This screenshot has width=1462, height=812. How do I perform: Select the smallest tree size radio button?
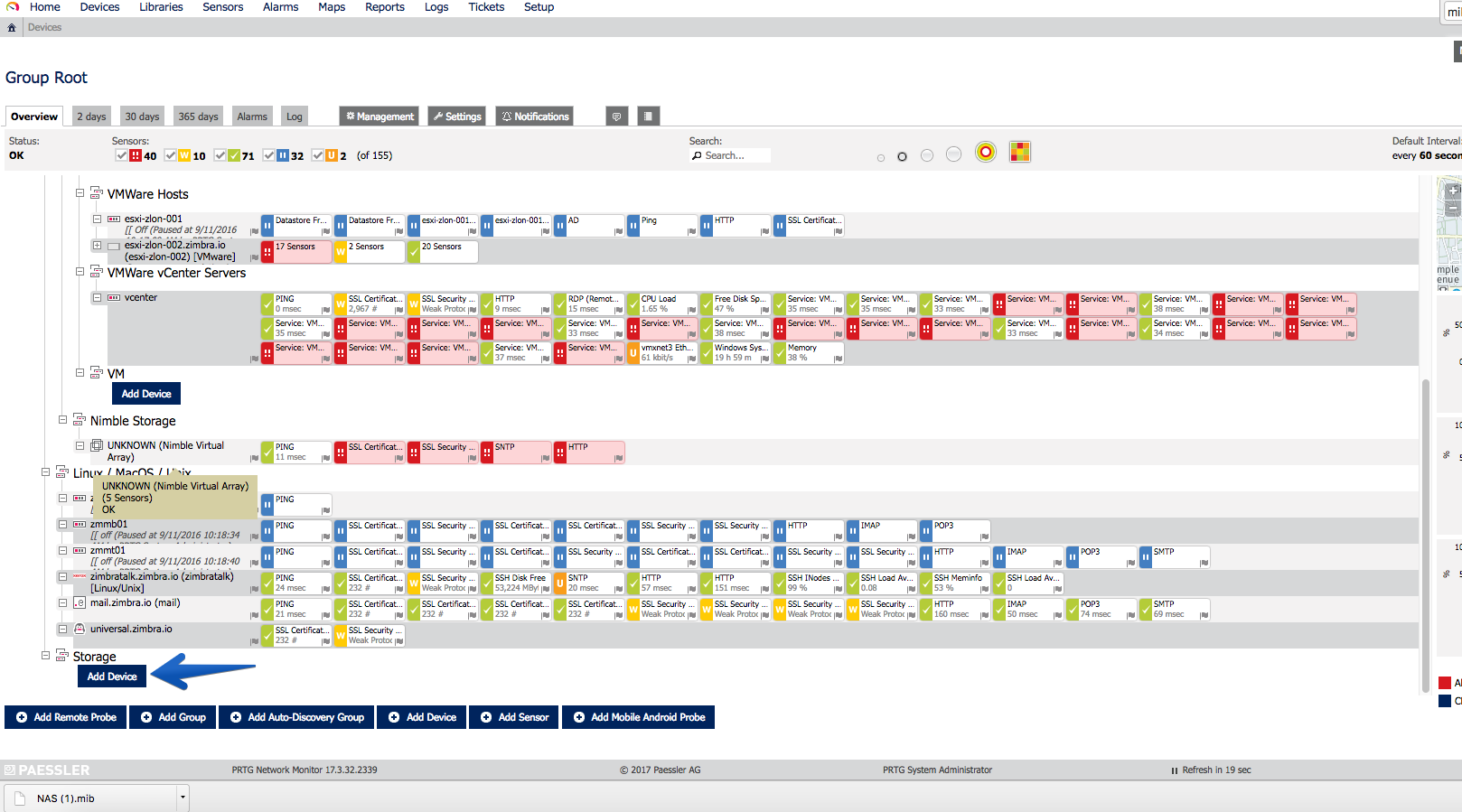coord(881,158)
